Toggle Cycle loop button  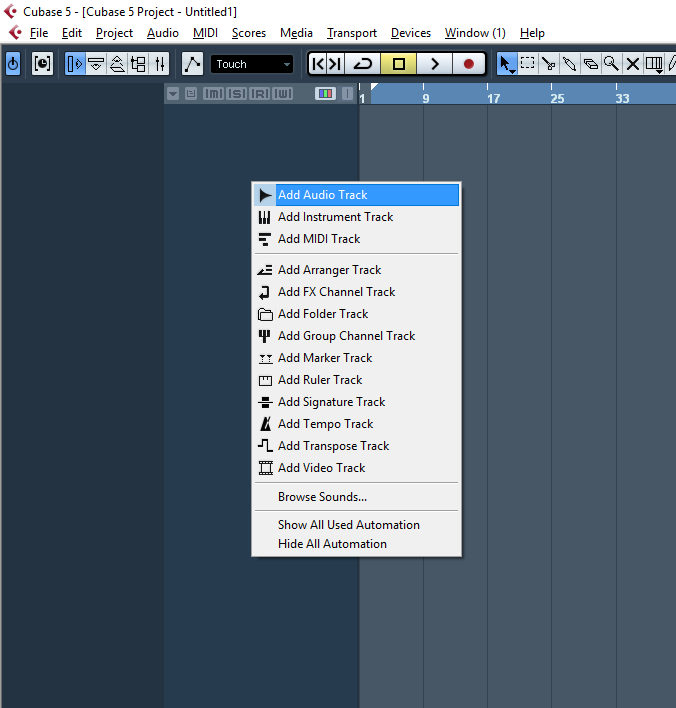coord(363,64)
